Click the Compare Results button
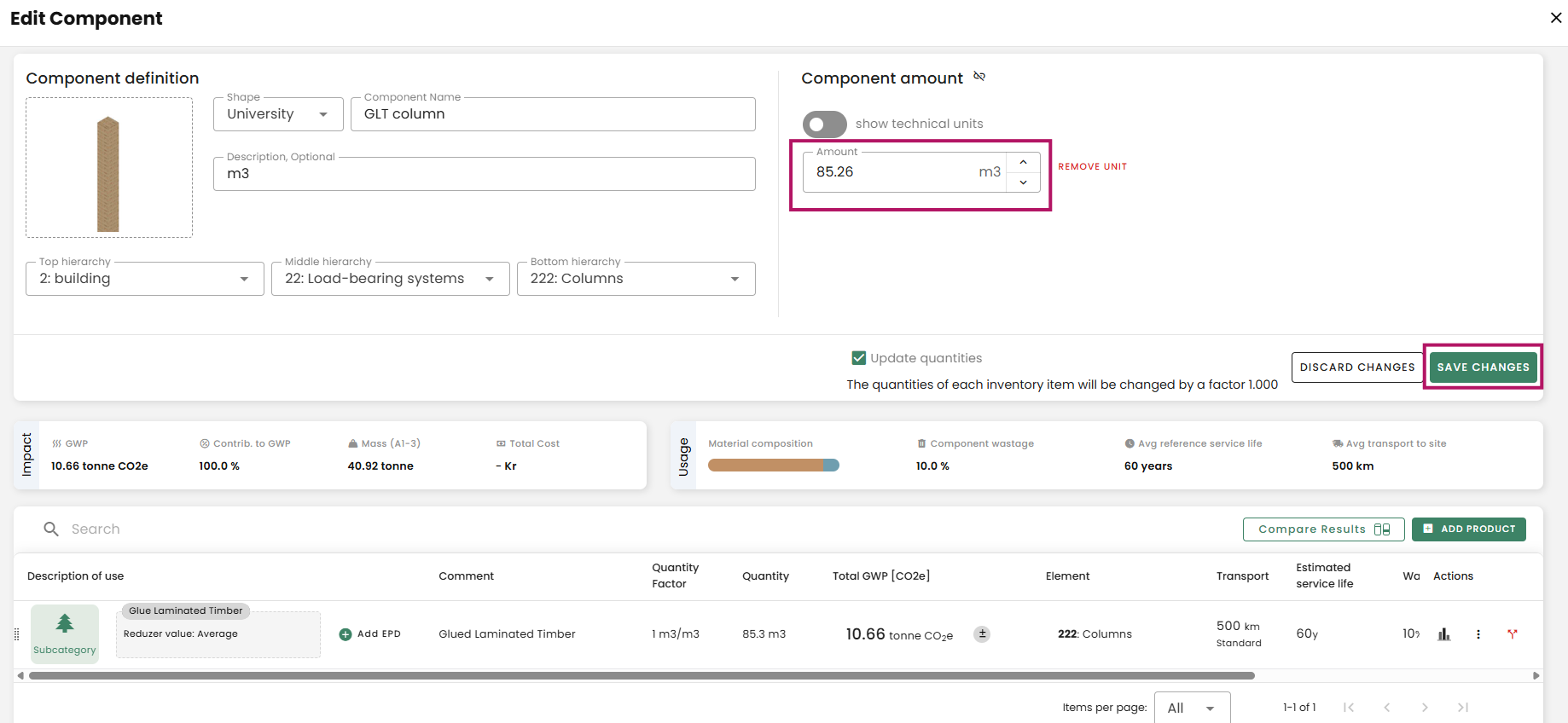The width and height of the screenshot is (1568, 723). (x=1323, y=529)
